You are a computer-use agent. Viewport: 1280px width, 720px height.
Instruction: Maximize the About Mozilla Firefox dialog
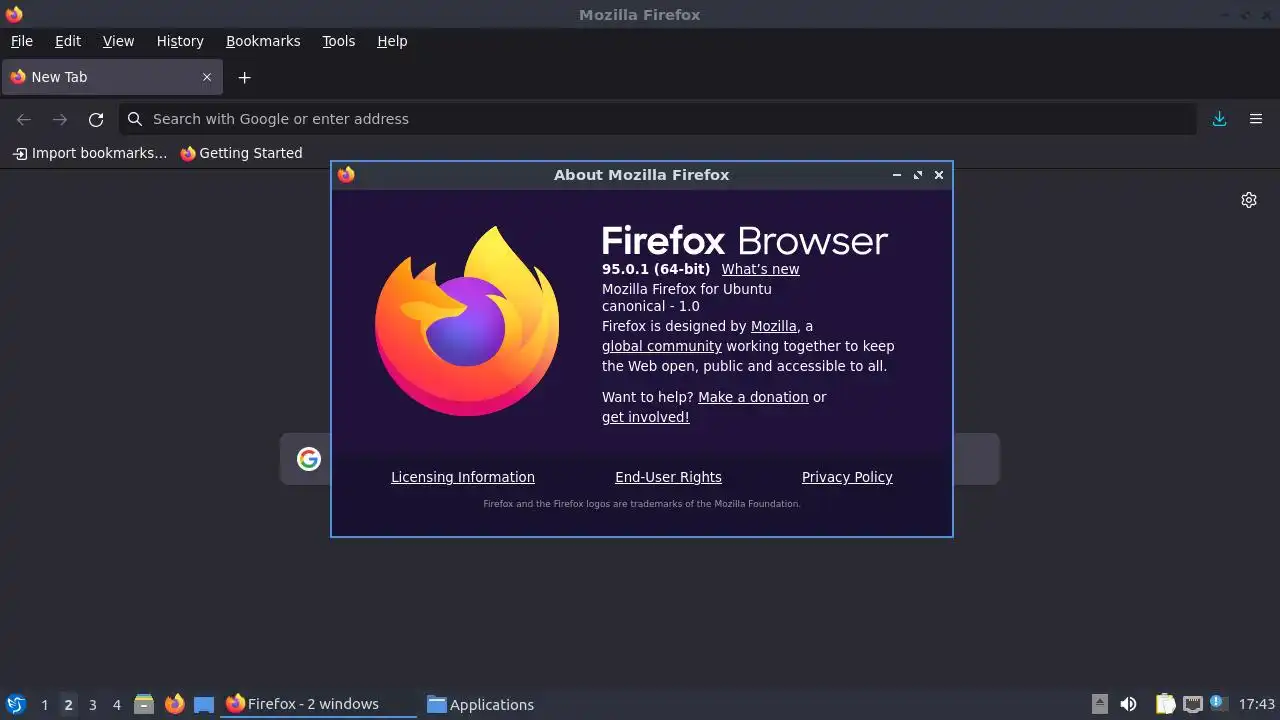coord(918,175)
